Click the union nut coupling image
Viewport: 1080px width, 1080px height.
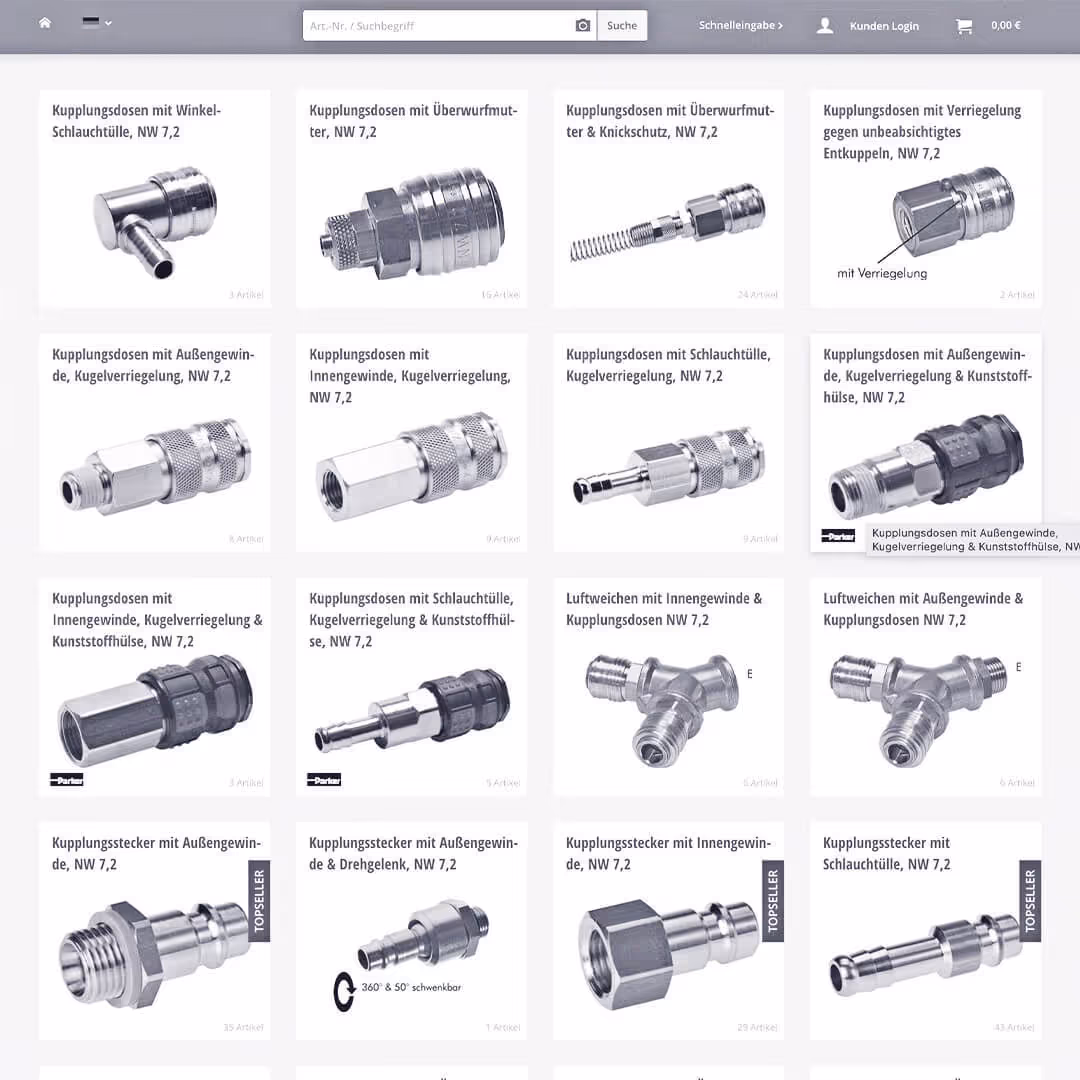click(413, 222)
